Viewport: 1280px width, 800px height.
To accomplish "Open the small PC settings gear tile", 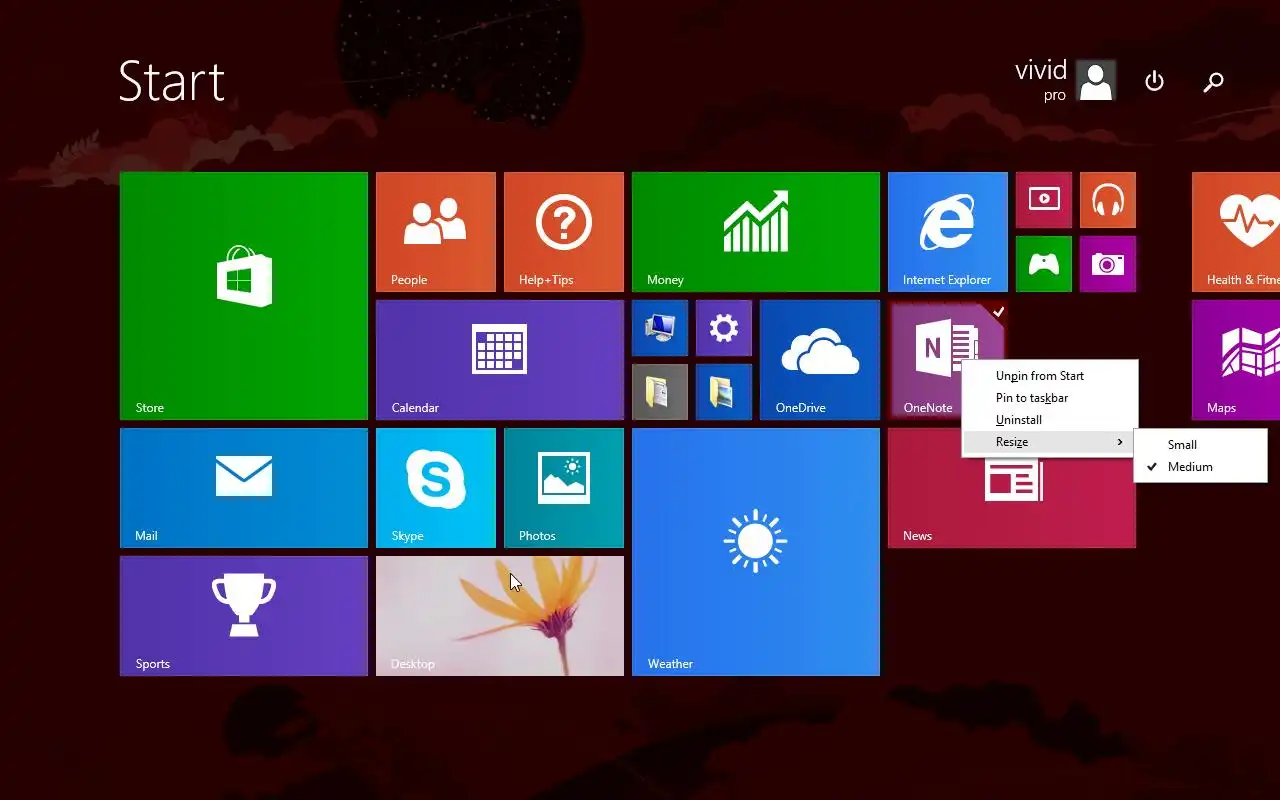I will coord(724,328).
